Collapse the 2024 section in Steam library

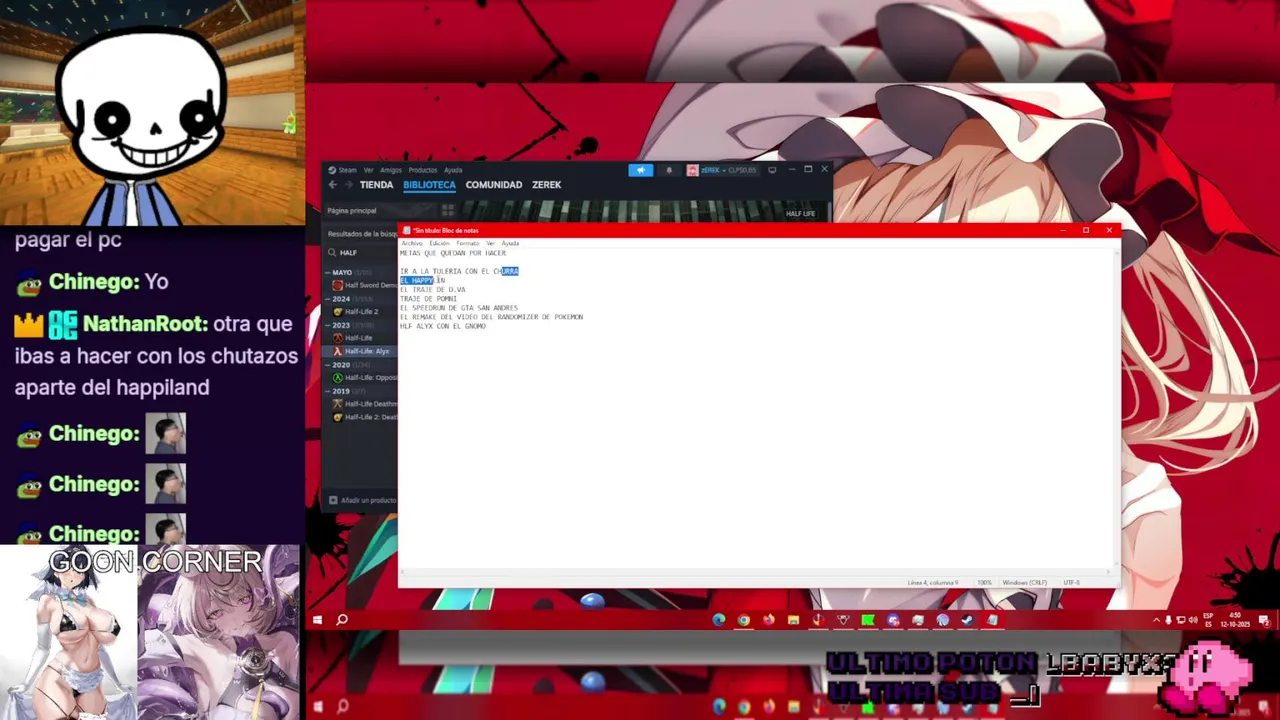click(x=328, y=299)
